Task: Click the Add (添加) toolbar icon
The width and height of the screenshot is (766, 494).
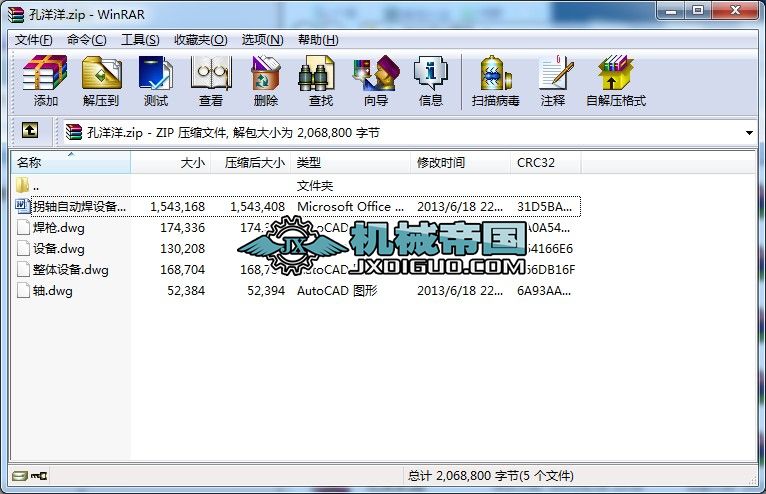Action: pyautogui.click(x=45, y=81)
